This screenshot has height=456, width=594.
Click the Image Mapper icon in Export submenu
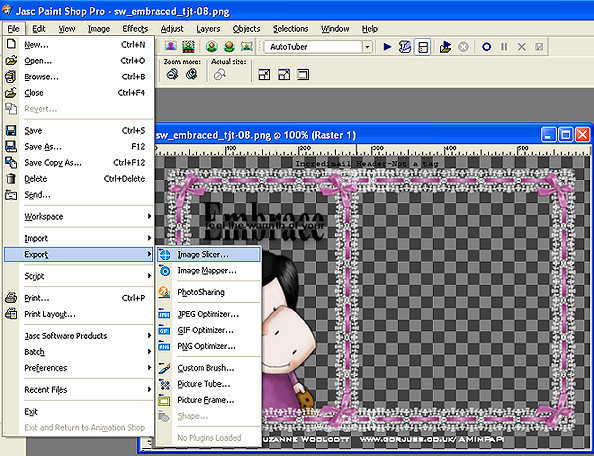(x=165, y=270)
